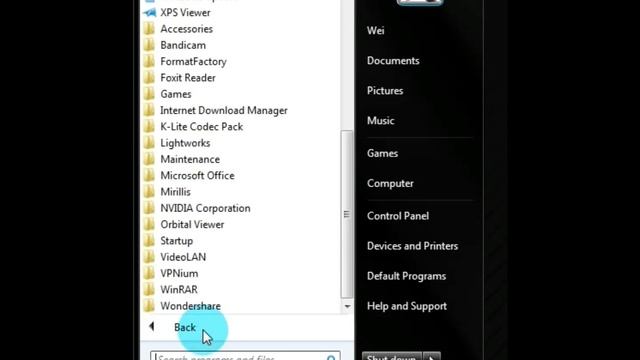Click the FormatFactory folder icon

(149, 62)
